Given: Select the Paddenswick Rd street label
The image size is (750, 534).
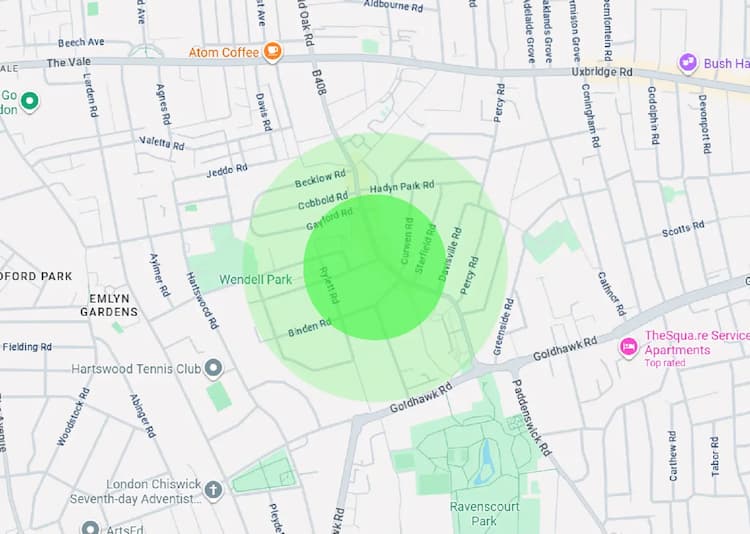Looking at the screenshot, I should pyautogui.click(x=531, y=418).
